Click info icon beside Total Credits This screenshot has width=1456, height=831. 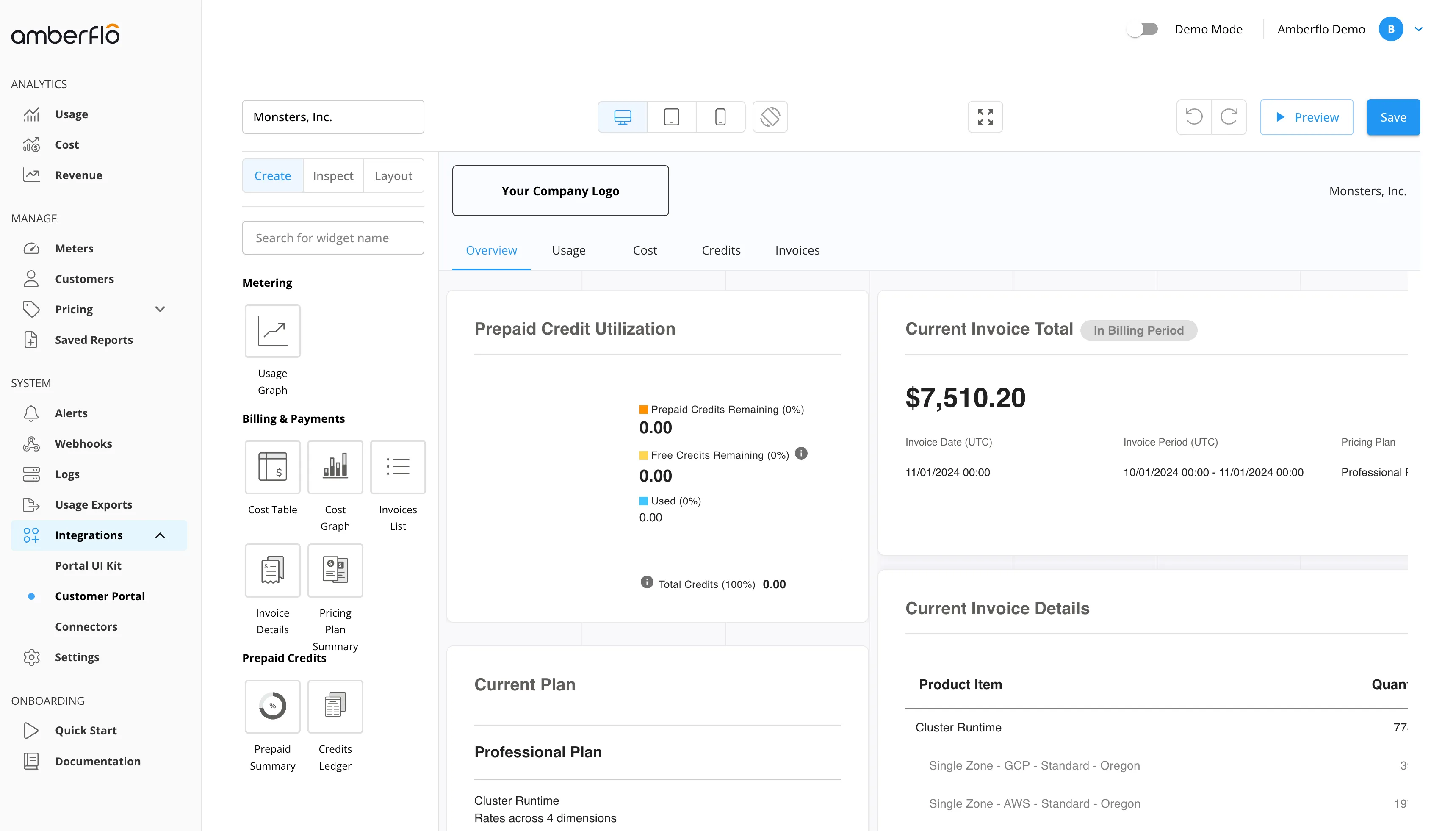coord(646,582)
